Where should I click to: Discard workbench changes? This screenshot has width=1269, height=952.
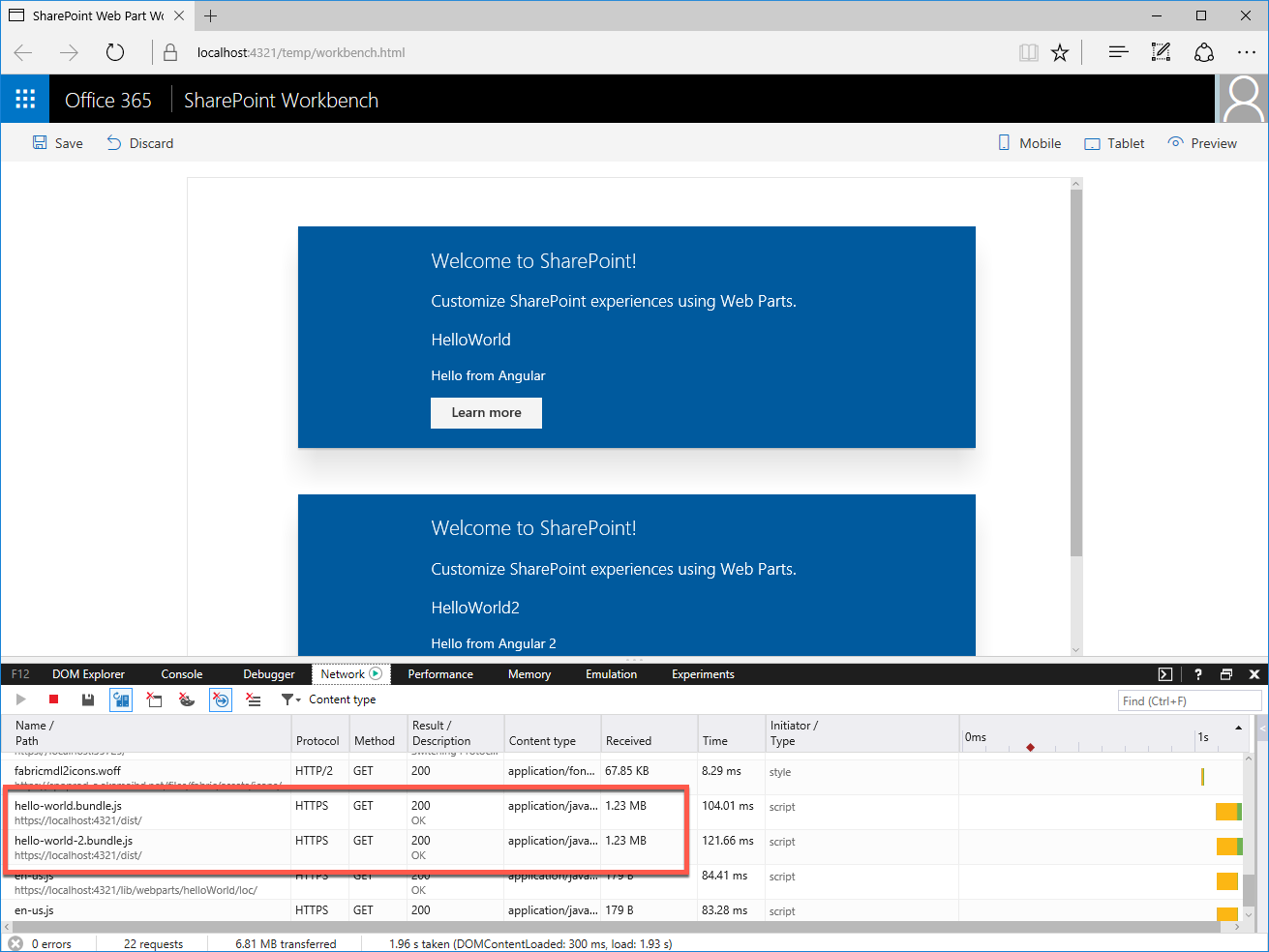(140, 143)
